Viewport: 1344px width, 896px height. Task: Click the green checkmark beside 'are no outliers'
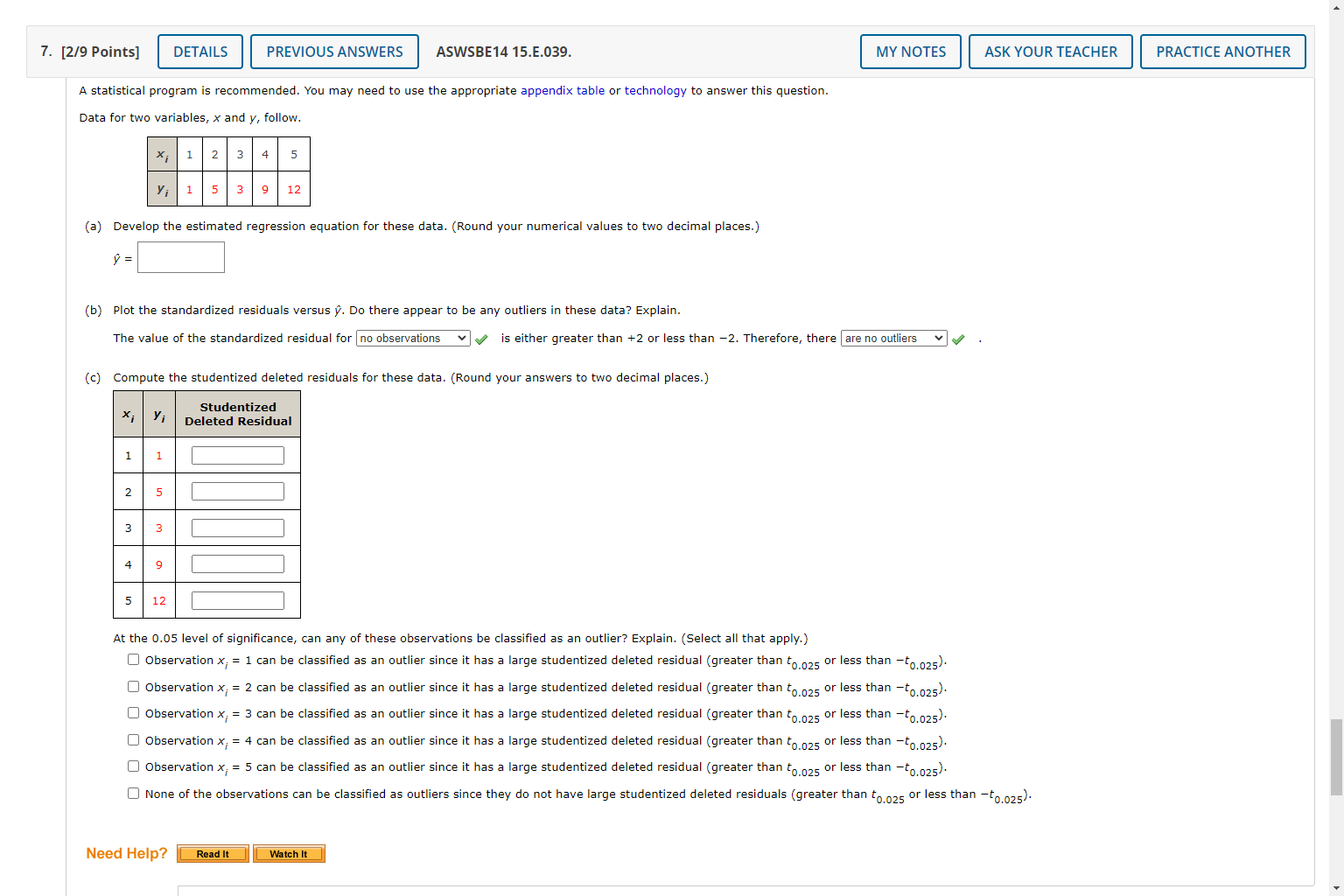pyautogui.click(x=958, y=338)
